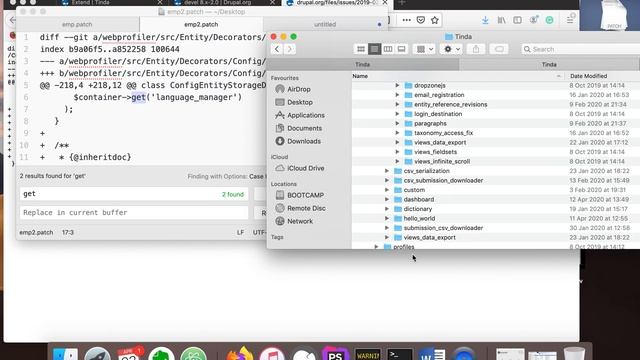The height and width of the screenshot is (360, 640).
Task: Switch to the untitled editor tab
Action: coord(325,24)
